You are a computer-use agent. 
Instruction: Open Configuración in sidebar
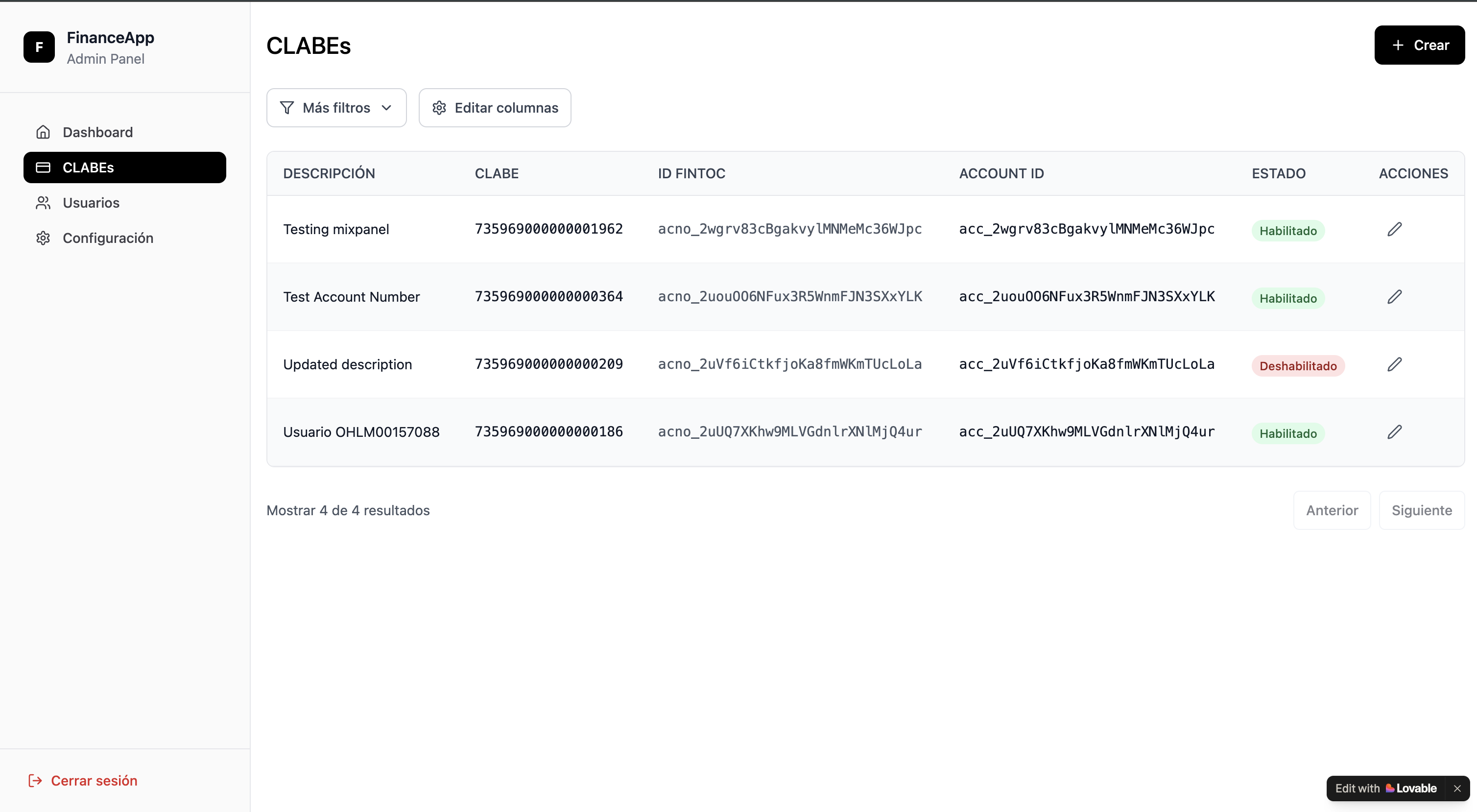[108, 238]
